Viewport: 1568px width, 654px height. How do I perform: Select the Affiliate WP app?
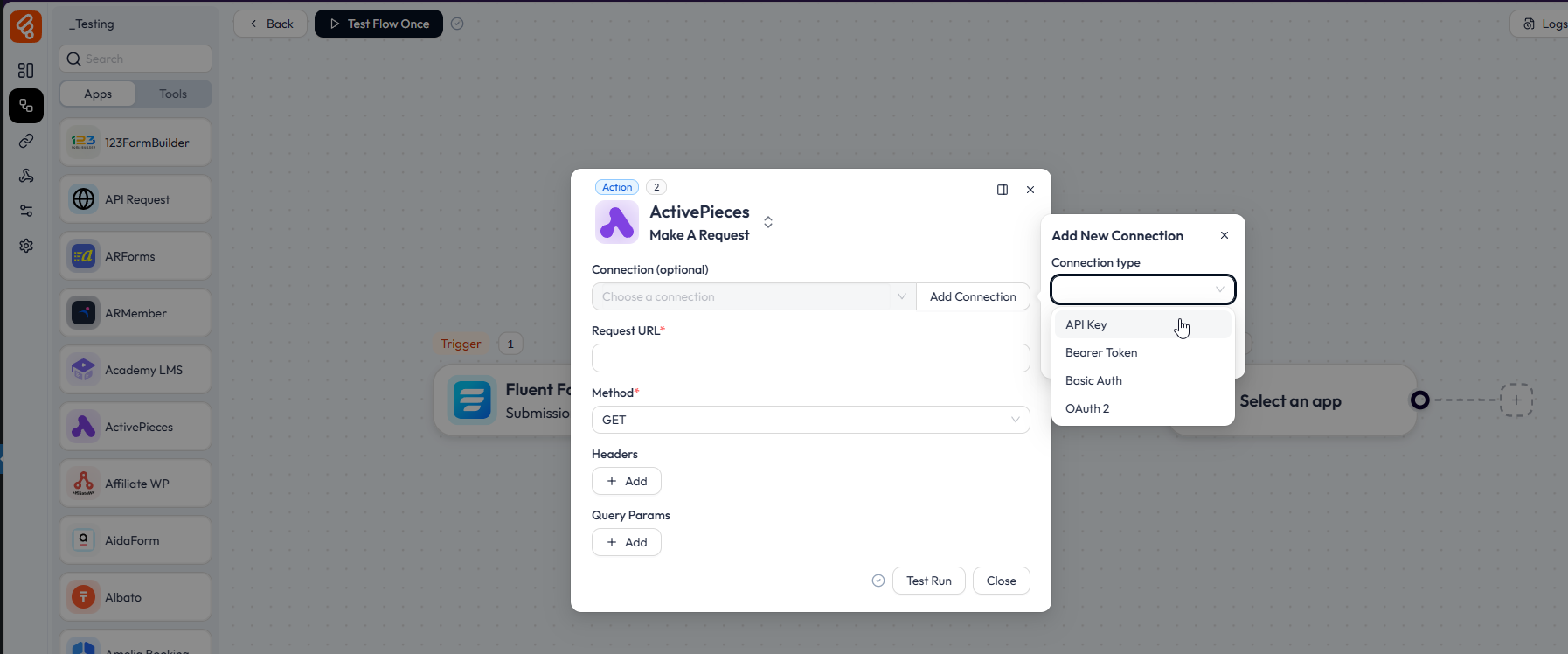pos(135,484)
